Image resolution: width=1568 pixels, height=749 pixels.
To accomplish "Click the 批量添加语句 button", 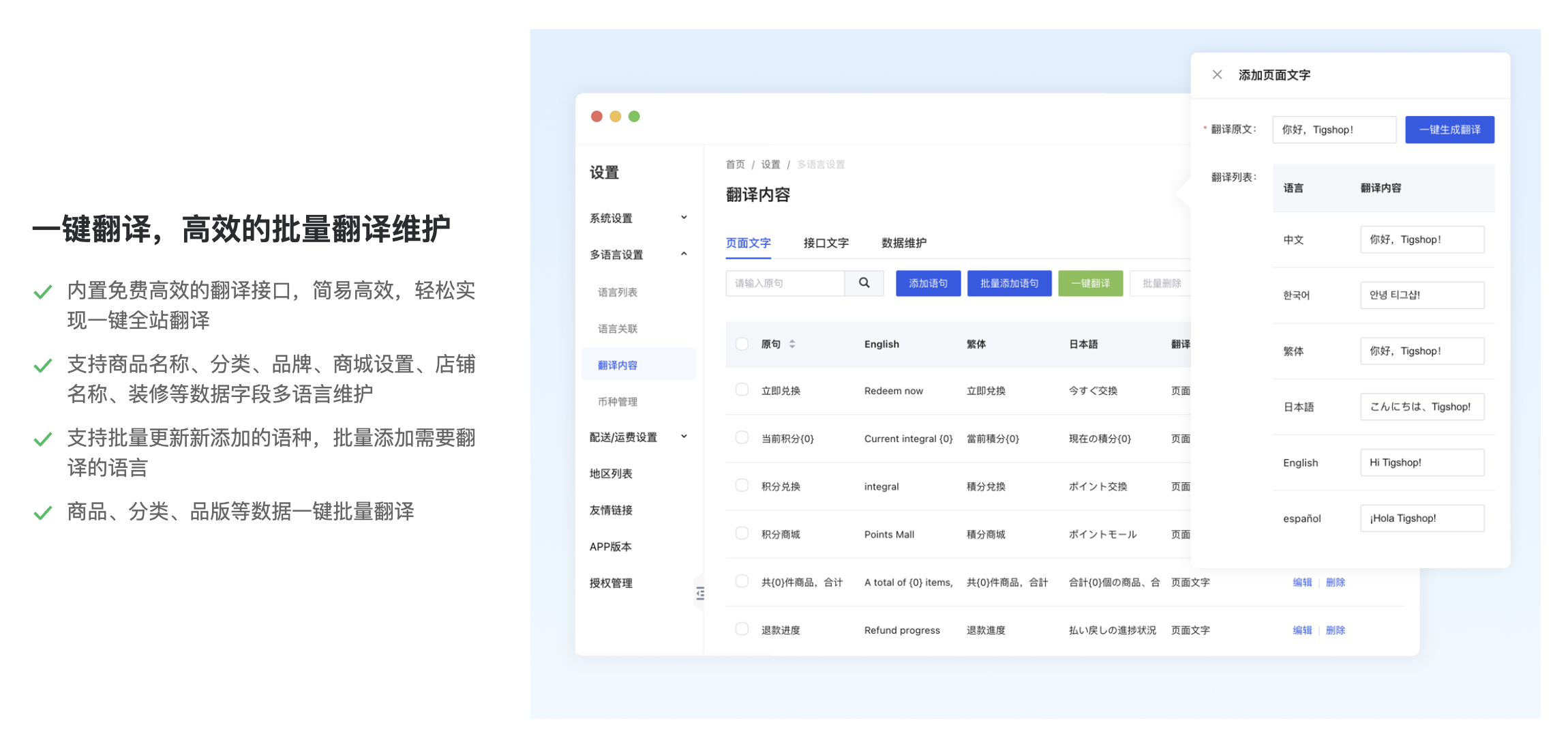I will point(1009,283).
